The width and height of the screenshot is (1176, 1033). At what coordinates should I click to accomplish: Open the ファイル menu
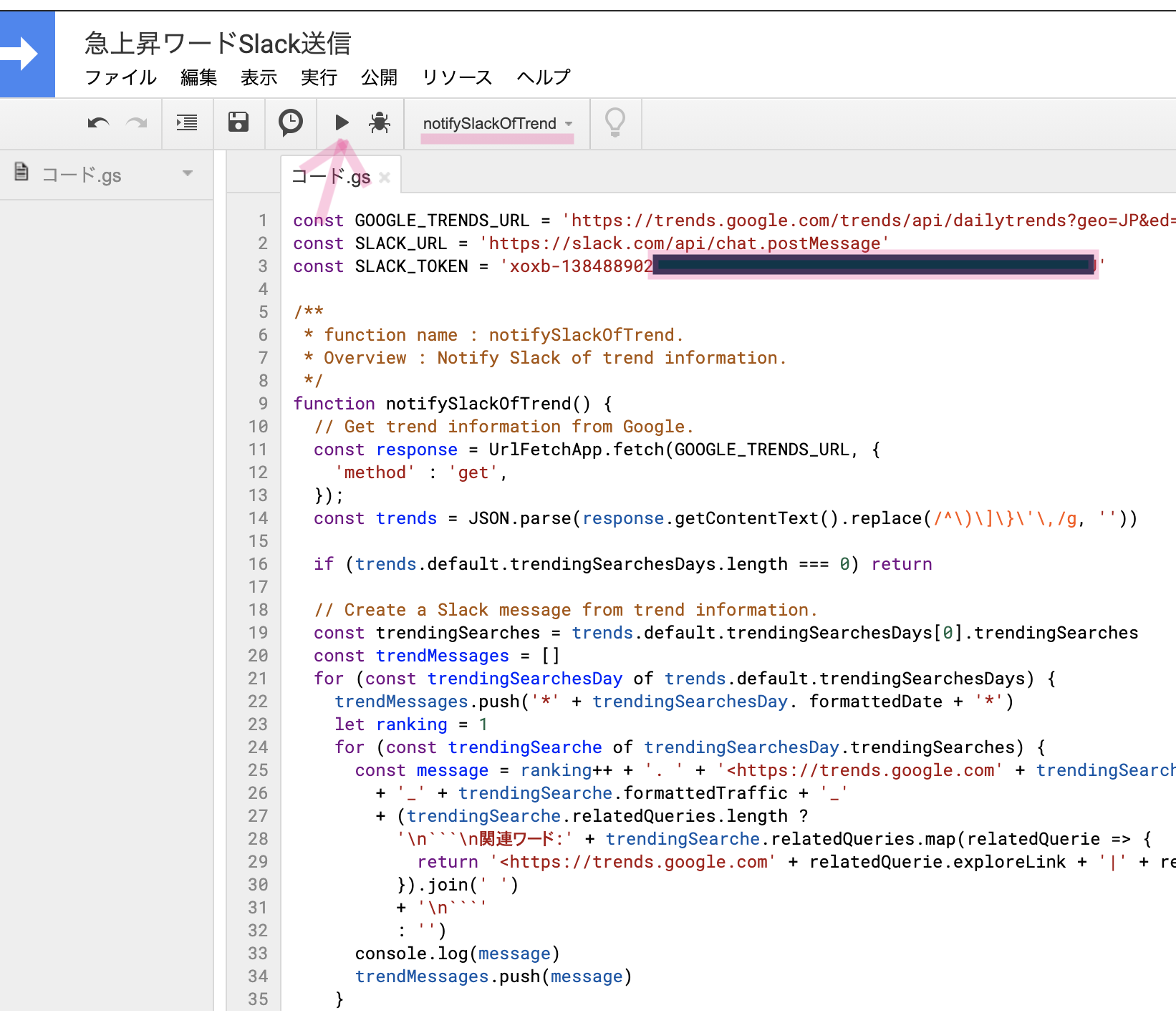[x=120, y=77]
